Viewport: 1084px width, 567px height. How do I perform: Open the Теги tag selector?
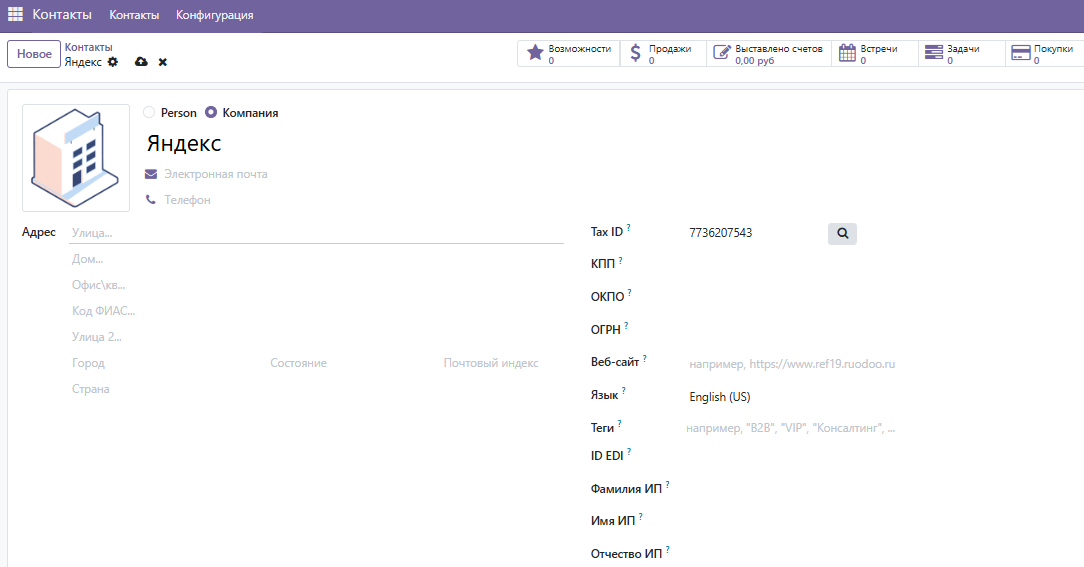[x=790, y=428]
